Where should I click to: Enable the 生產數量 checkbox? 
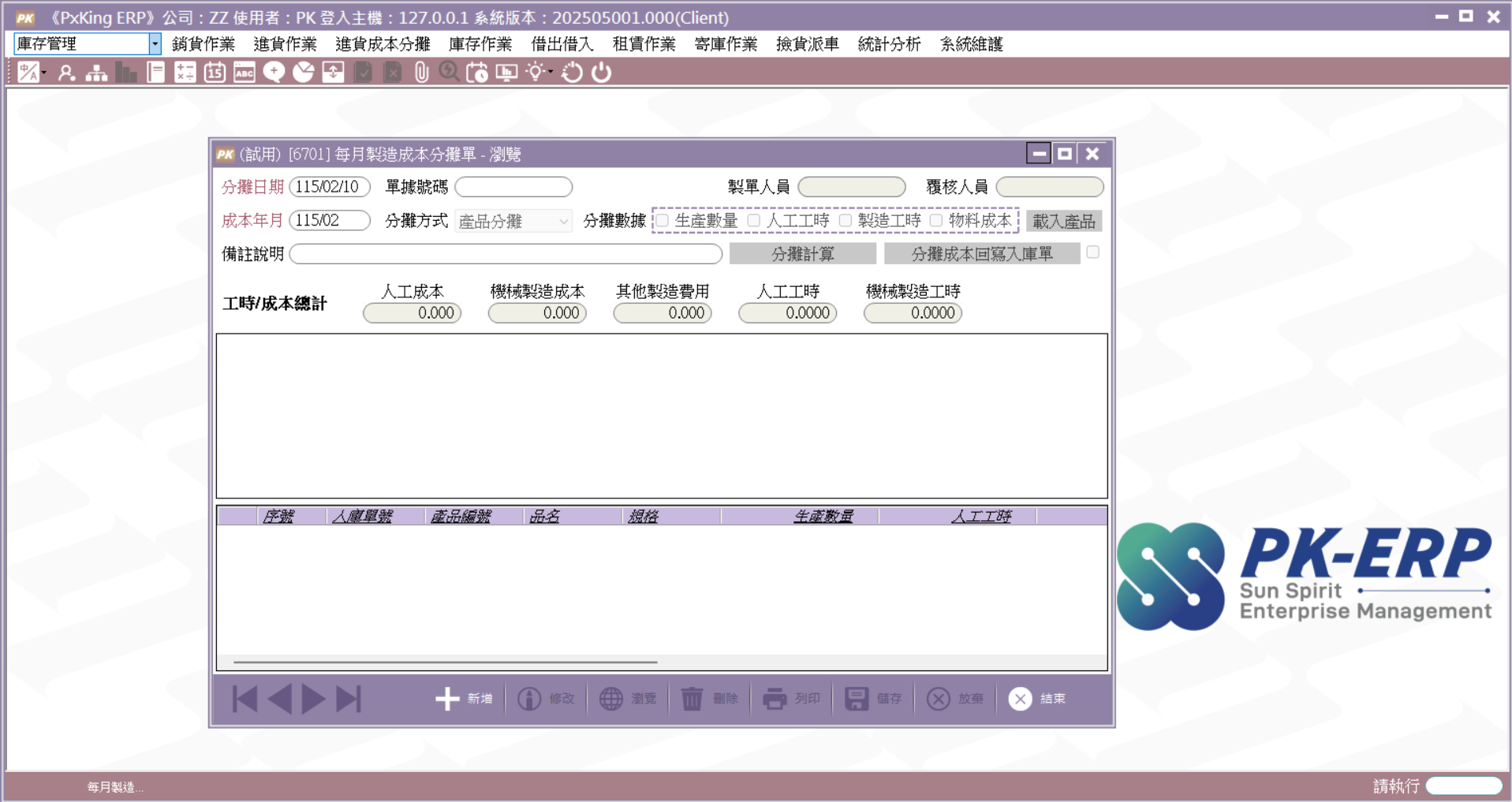pos(663,221)
